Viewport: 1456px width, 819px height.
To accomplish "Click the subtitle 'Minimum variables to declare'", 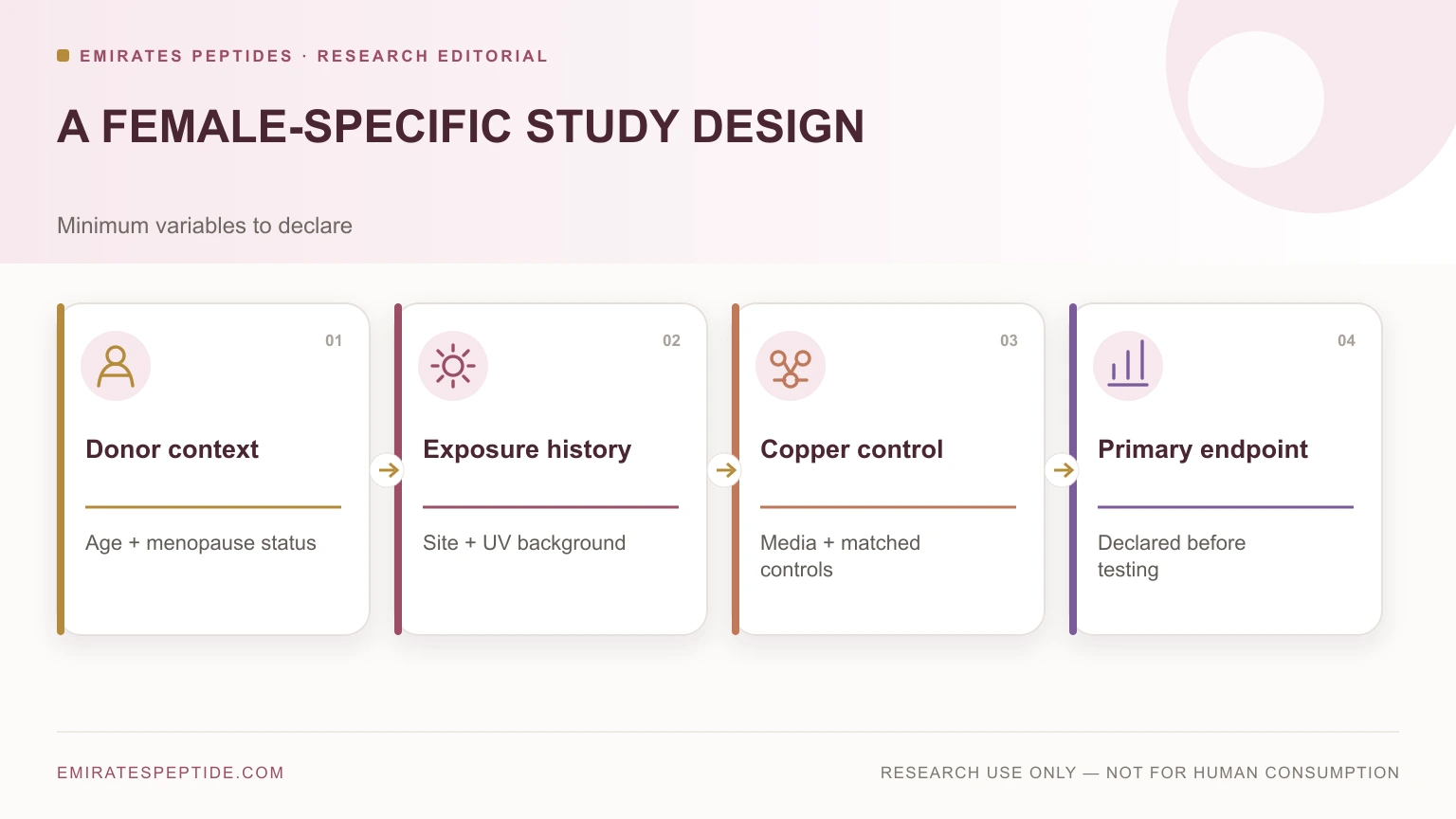I will 205,226.
